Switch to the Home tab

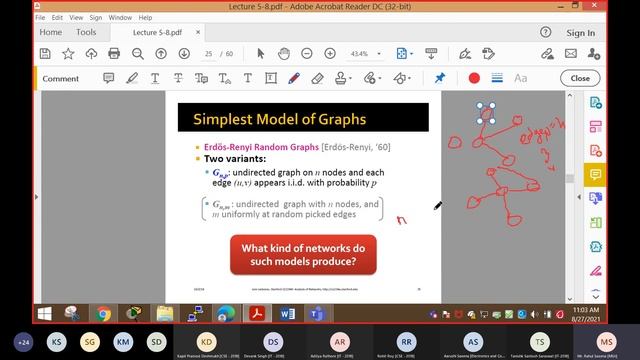[x=51, y=32]
